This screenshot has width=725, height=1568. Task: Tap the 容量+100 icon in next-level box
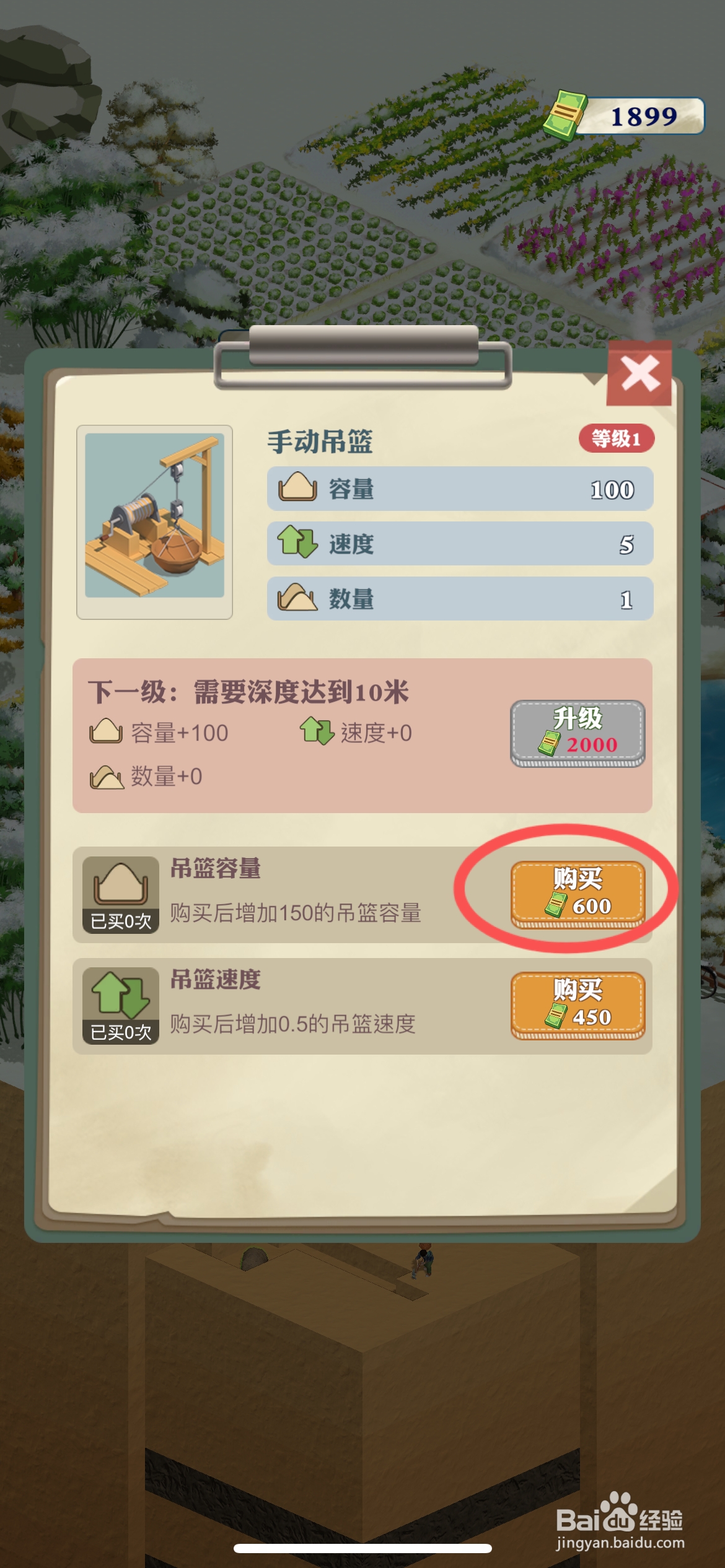(x=106, y=731)
